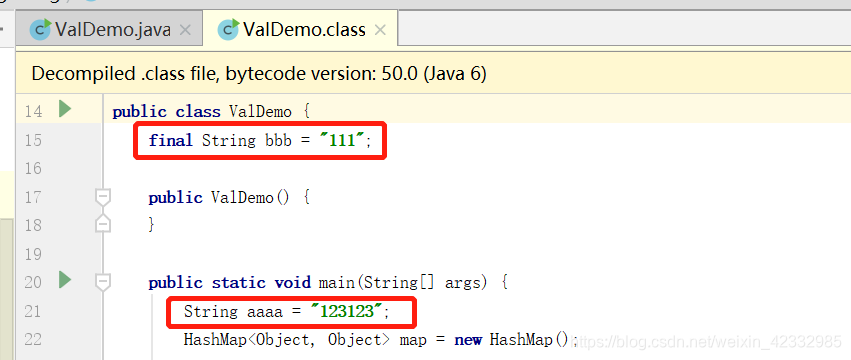Collapse the ValDemo constructor fold at line 17
Screen dimensions: 851x360
pyautogui.click(x=103, y=196)
